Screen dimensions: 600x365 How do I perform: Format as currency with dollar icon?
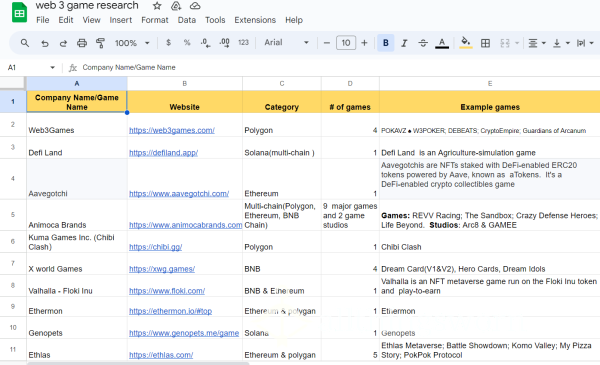168,43
